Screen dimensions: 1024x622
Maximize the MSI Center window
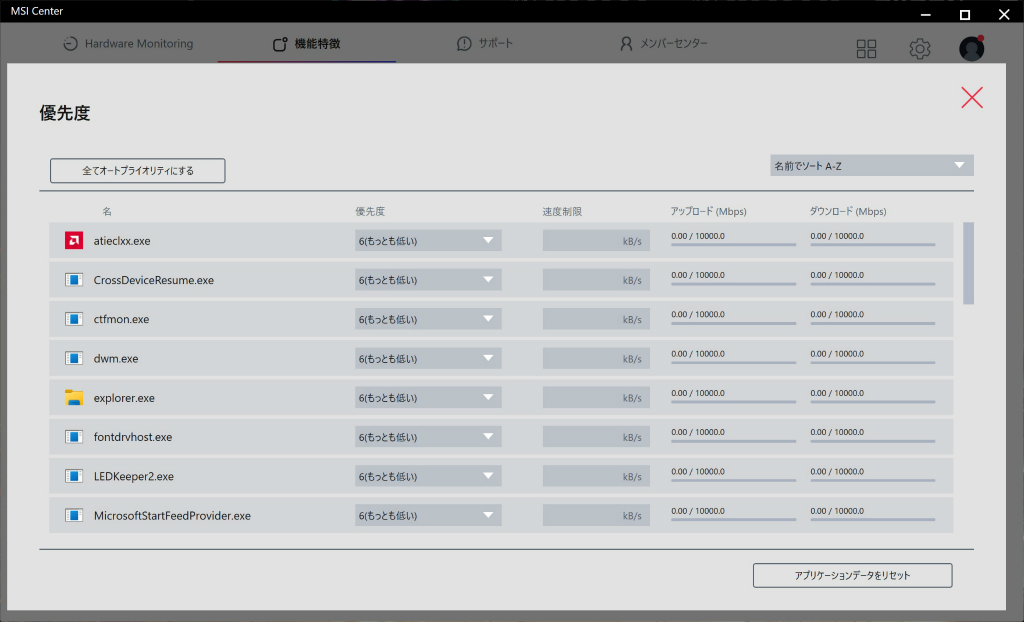[x=965, y=14]
